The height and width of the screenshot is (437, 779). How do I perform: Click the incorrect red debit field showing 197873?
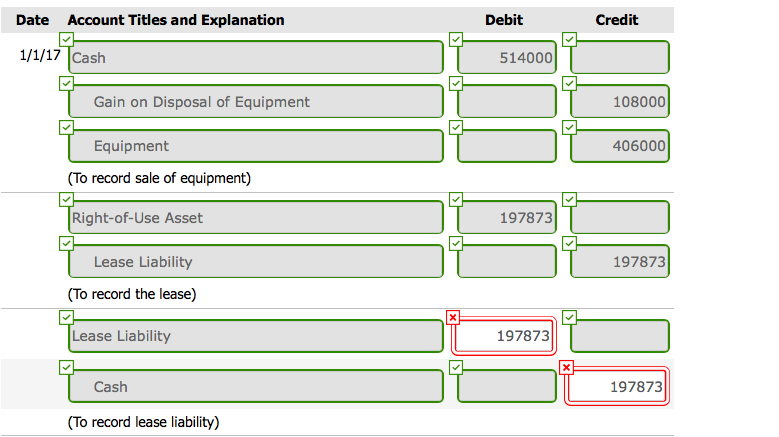504,336
